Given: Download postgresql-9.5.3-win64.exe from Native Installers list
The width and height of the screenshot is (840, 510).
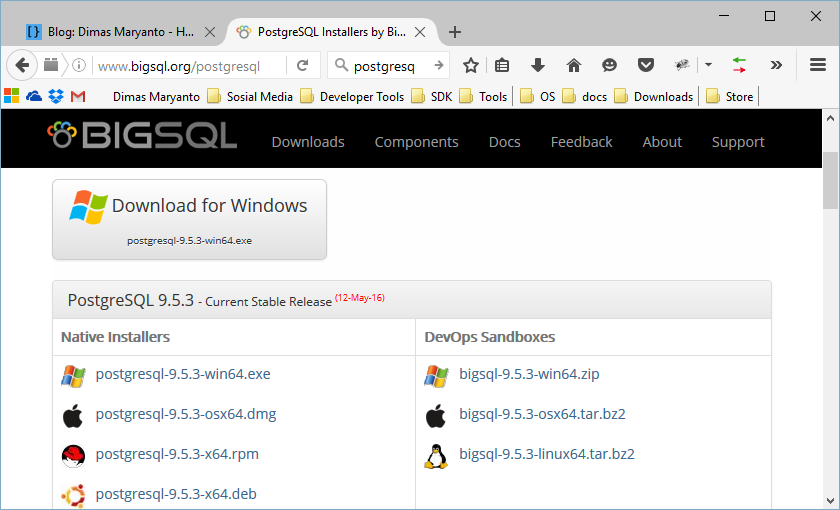Looking at the screenshot, I should tap(183, 374).
